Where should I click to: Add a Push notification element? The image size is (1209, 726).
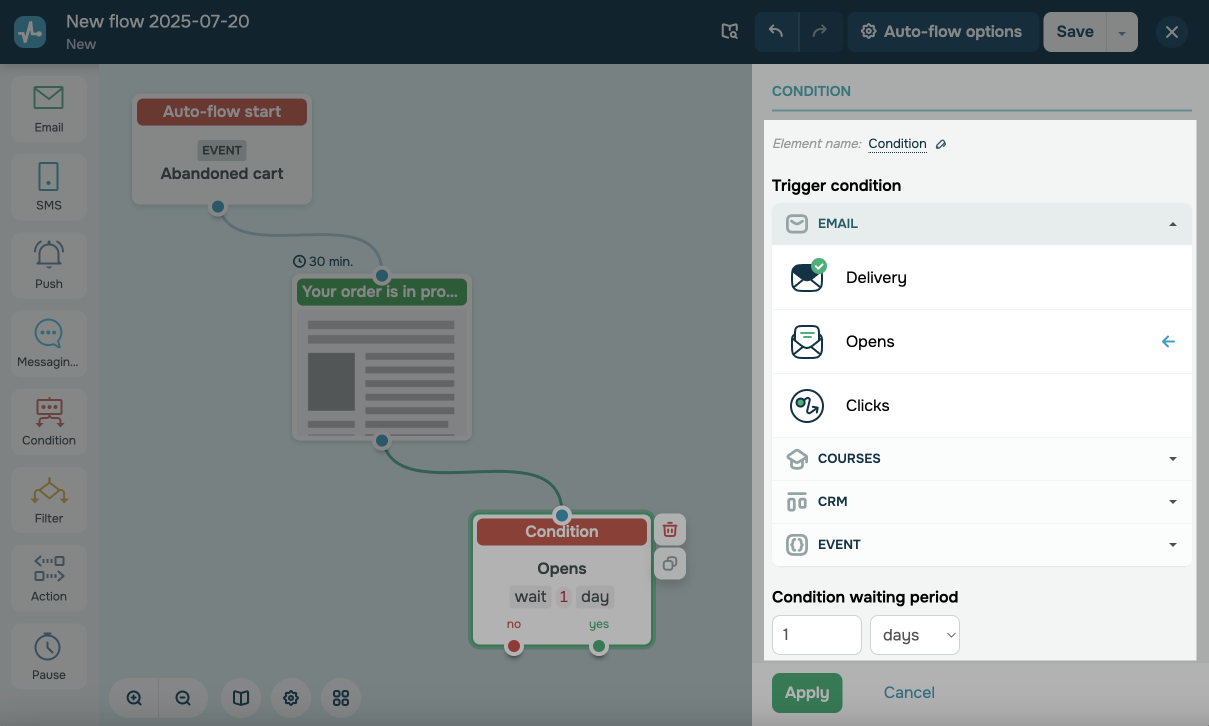tap(48, 264)
